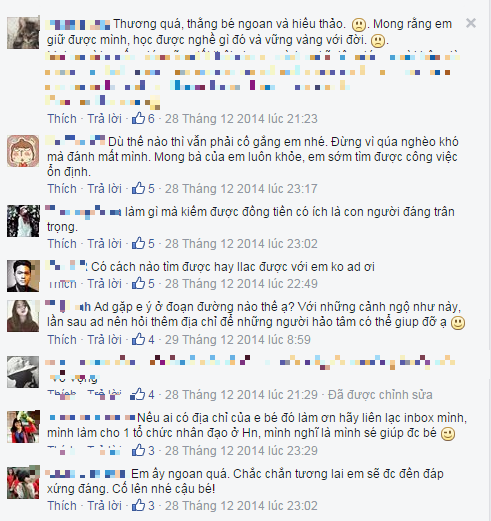The height and width of the screenshot is (521, 491).
Task: Click thumbs-up icon on last comment
Action: 138,505
